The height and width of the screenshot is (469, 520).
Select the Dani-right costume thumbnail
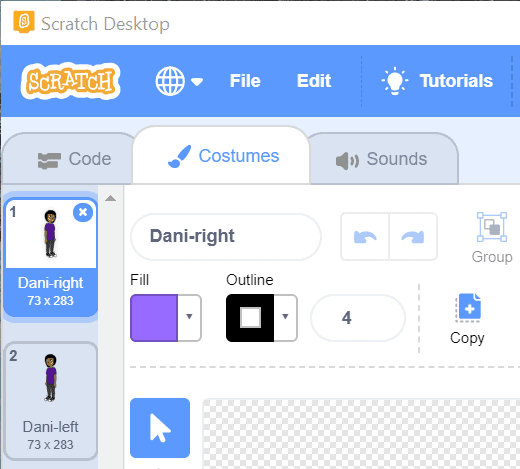[x=51, y=256]
